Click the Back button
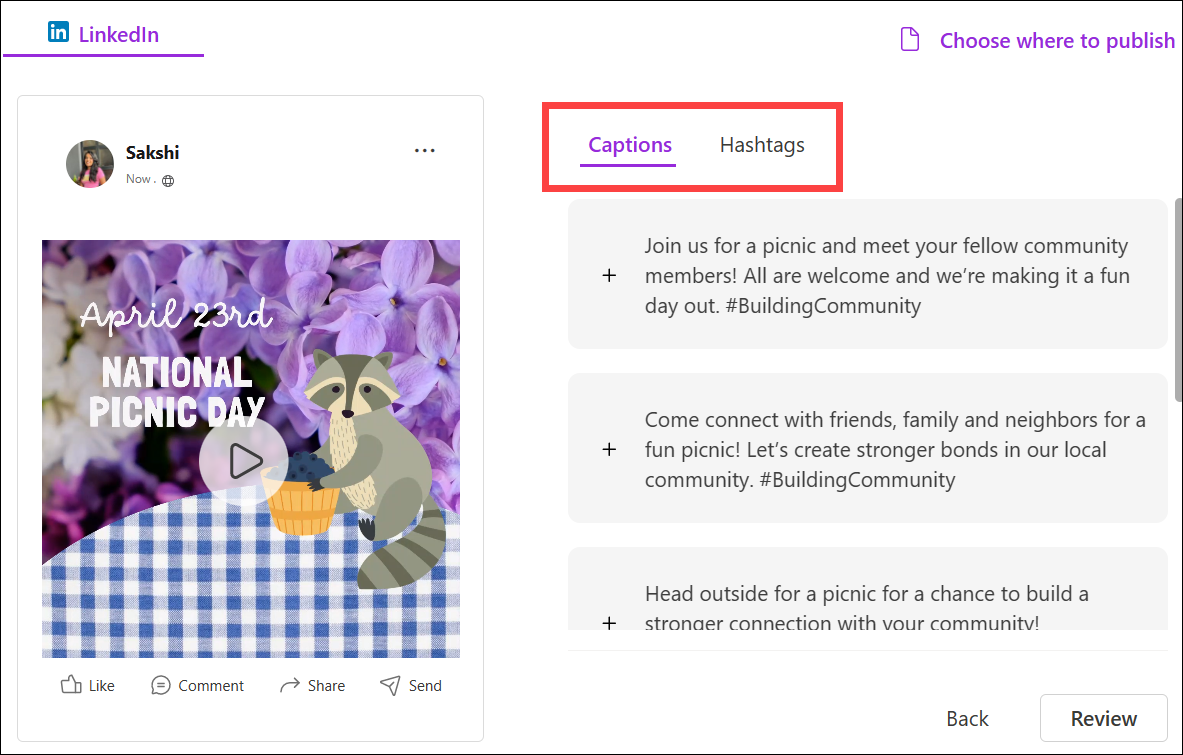This screenshot has width=1183, height=755. [966, 718]
